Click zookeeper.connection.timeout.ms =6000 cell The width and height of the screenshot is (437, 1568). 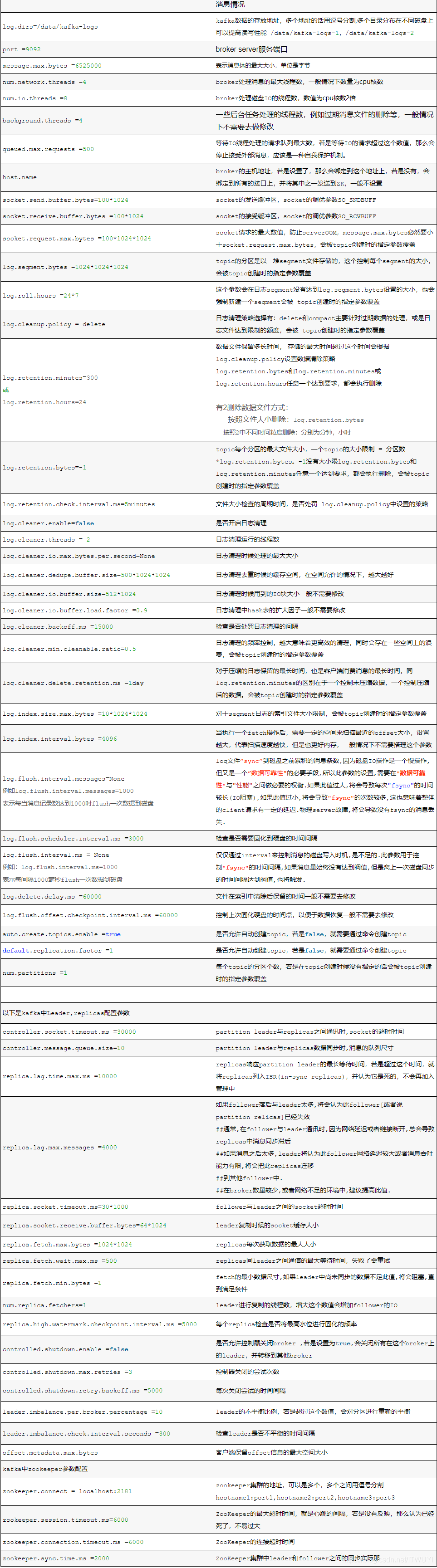tap(107, 1543)
